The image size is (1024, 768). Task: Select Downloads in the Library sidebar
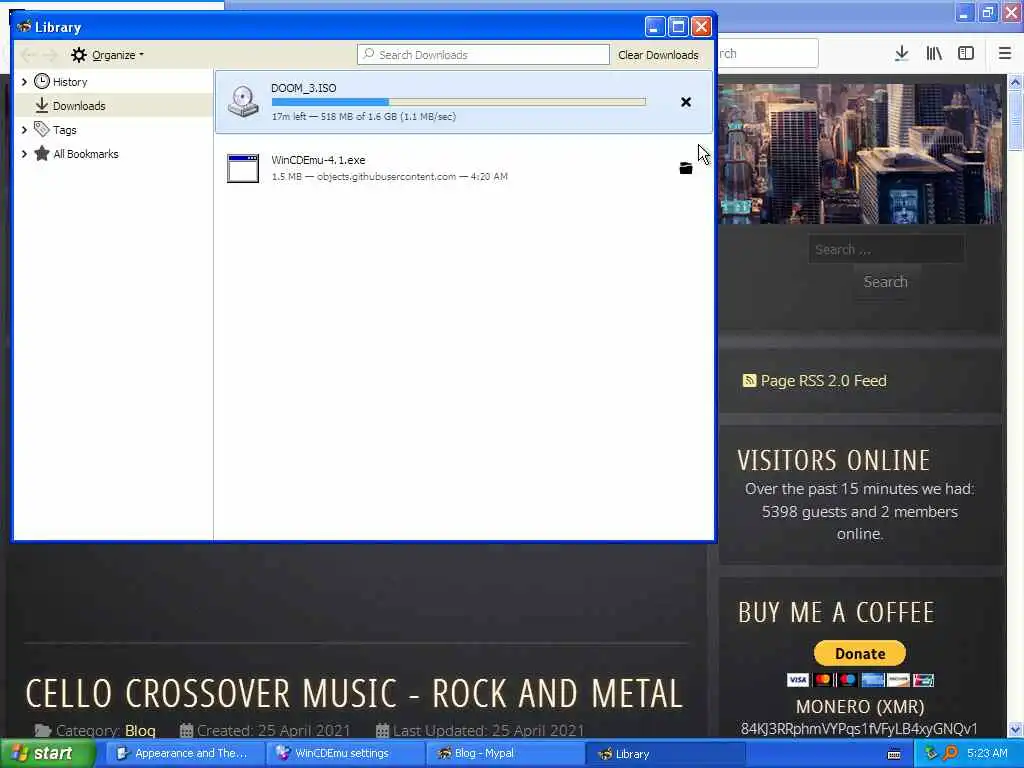pyautogui.click(x=79, y=106)
